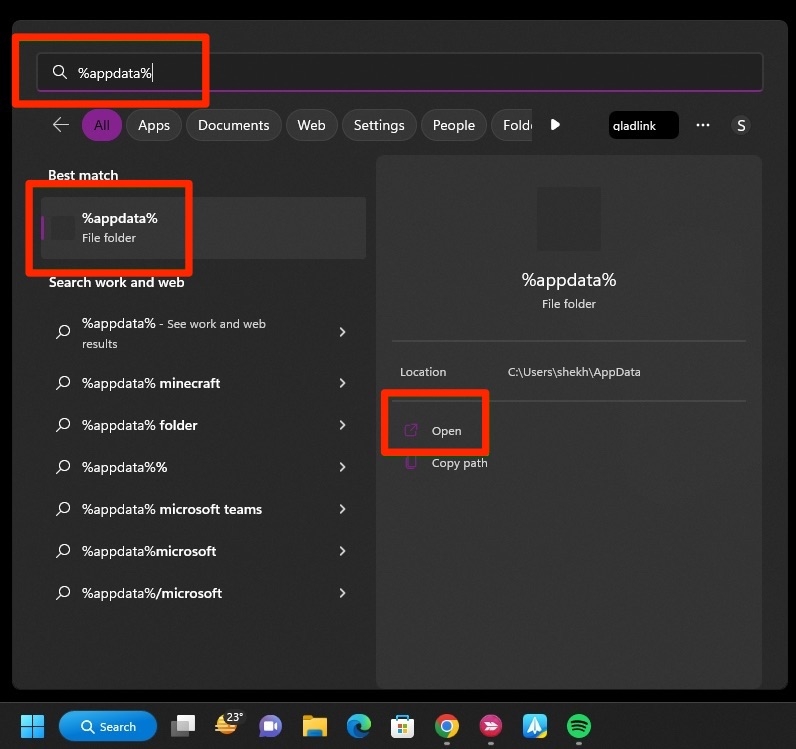Click search icon next to %appdata%%
Image resolution: width=796 pixels, height=749 pixels.
(x=63, y=467)
